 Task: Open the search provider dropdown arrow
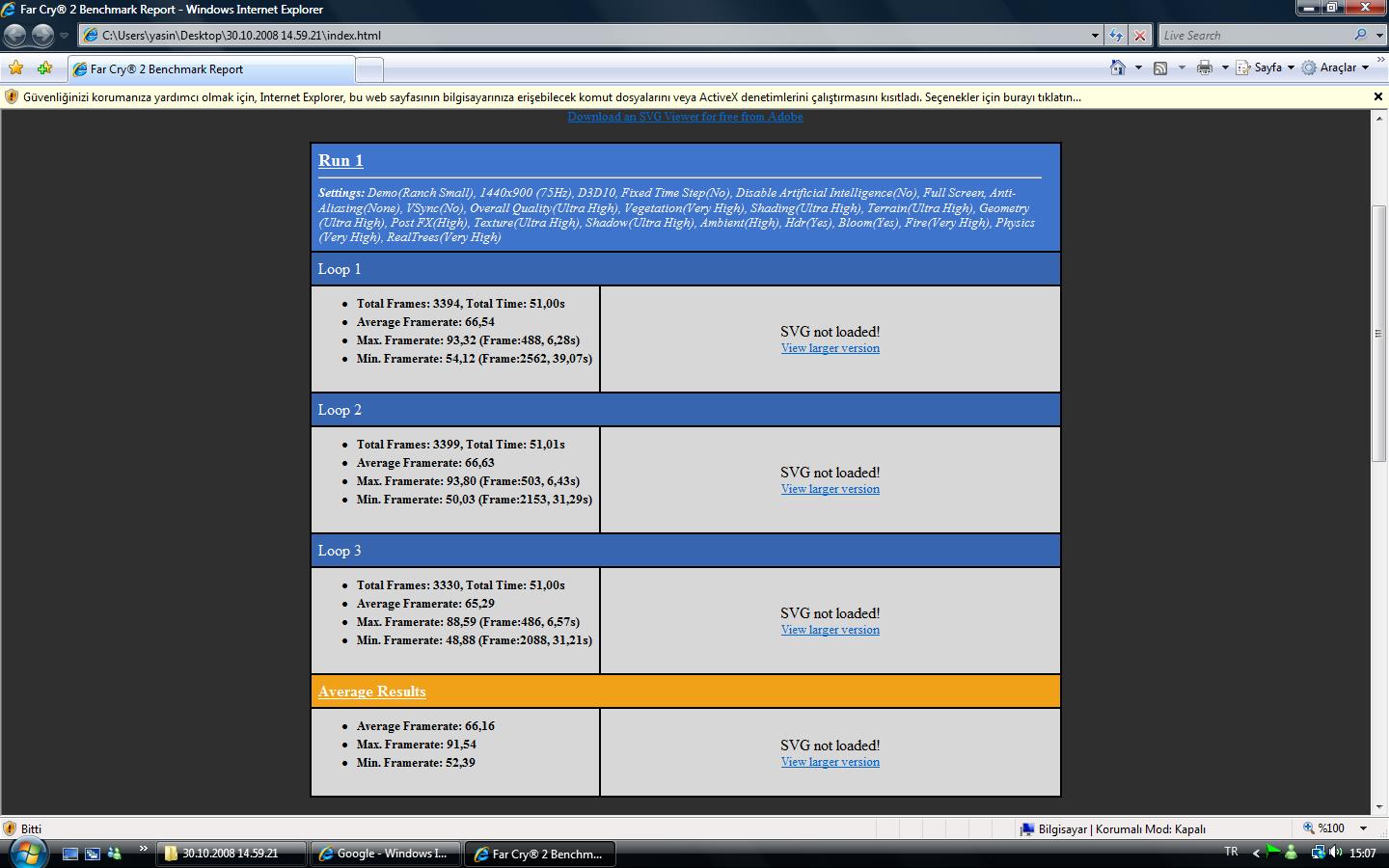point(1377,36)
